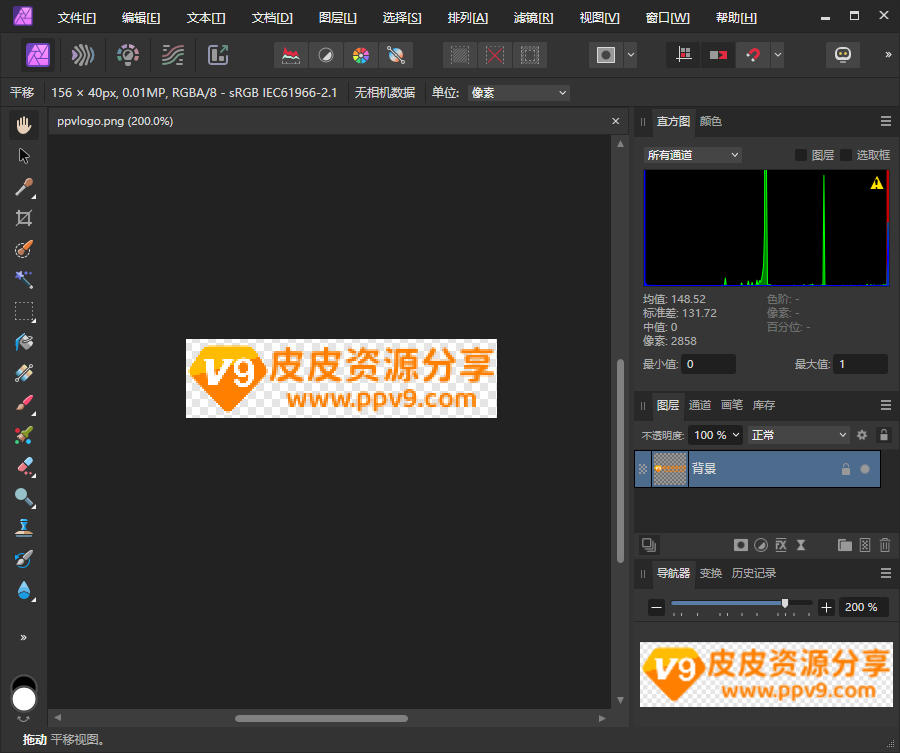900x753 pixels.
Task: Select the Blur Brush droplet tool
Action: click(24, 590)
